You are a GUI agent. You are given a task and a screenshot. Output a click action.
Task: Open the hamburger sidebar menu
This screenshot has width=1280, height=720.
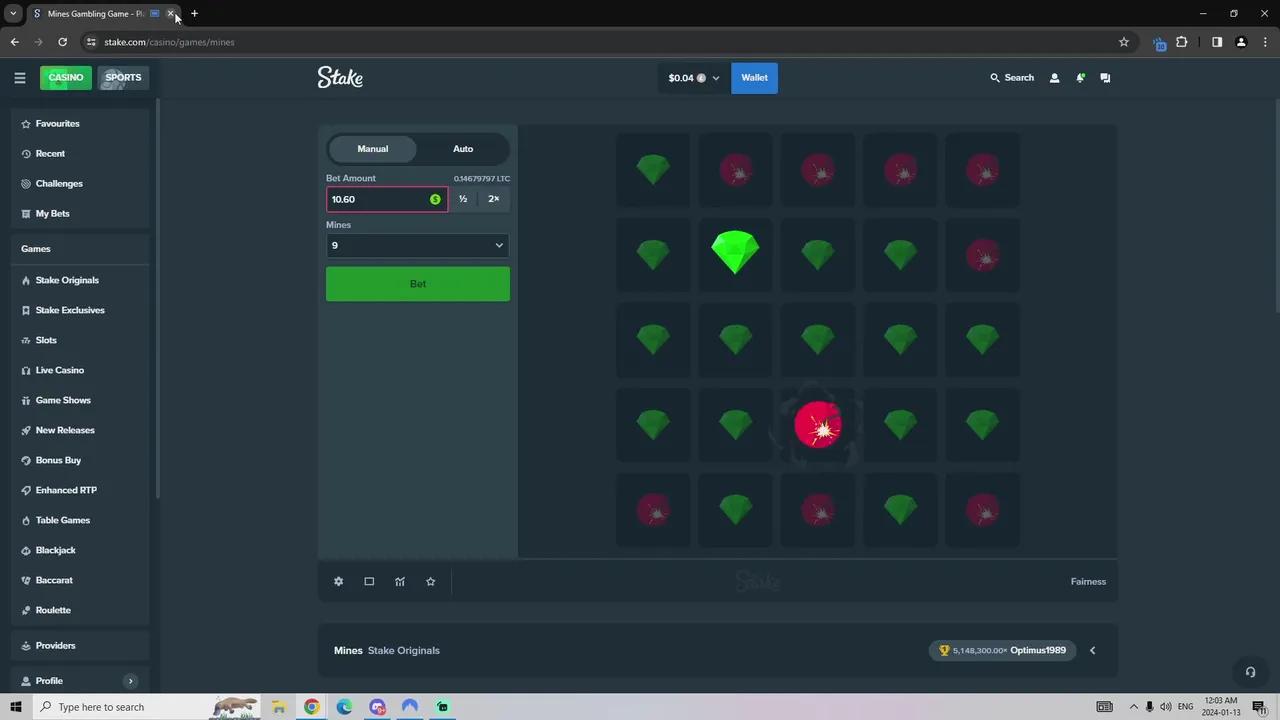tap(20, 78)
